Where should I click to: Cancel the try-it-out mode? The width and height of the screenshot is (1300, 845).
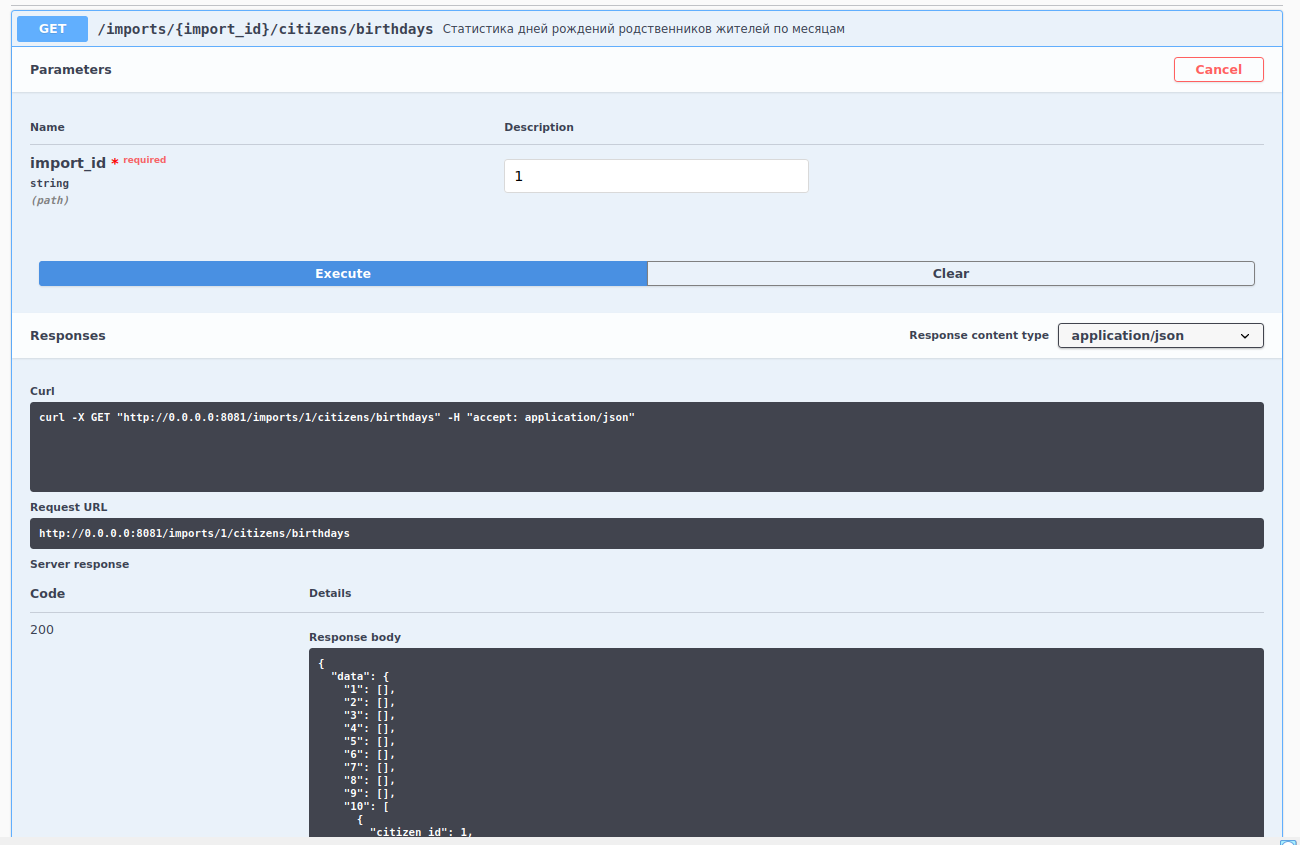coord(1218,70)
